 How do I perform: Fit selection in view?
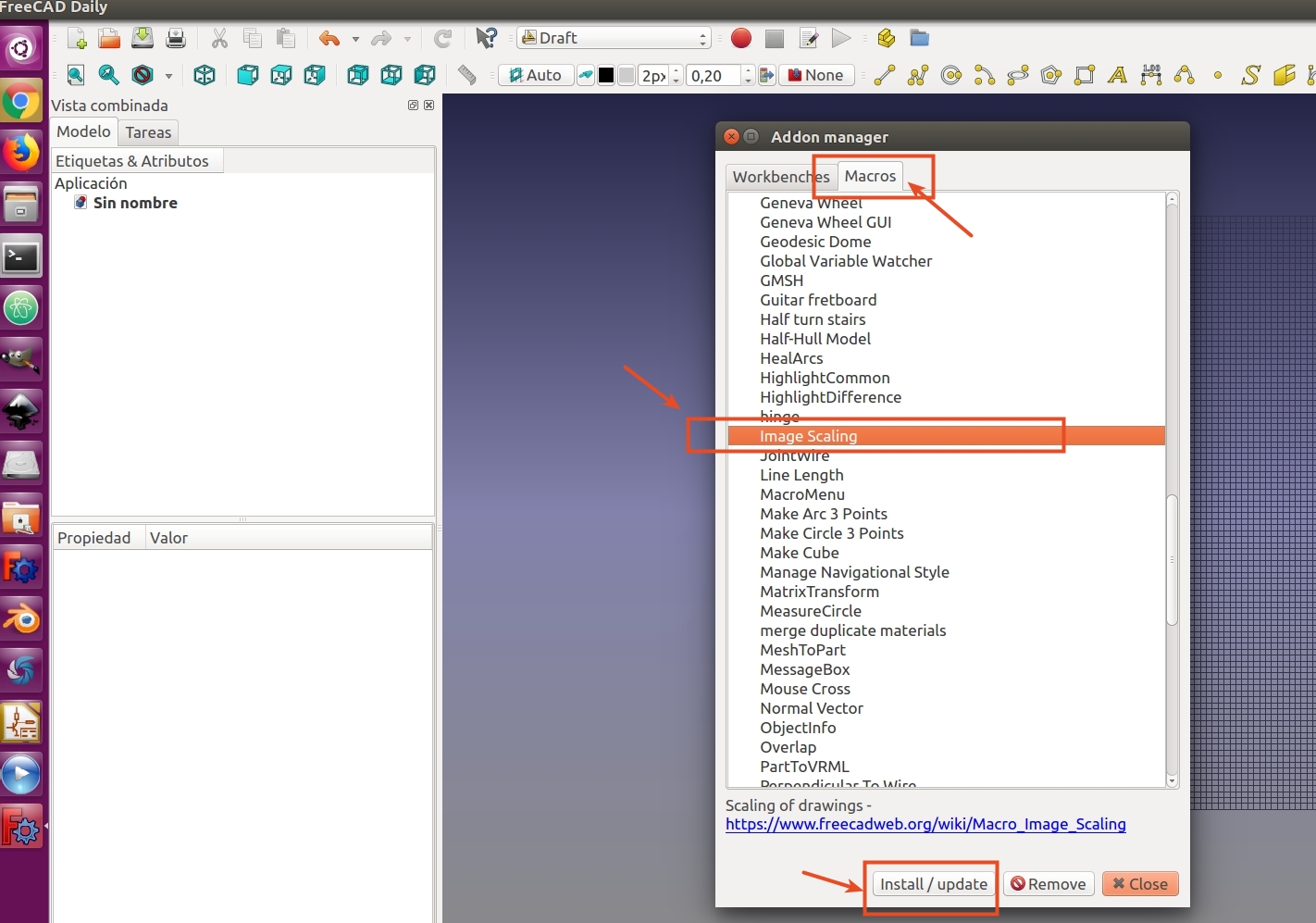click(109, 75)
